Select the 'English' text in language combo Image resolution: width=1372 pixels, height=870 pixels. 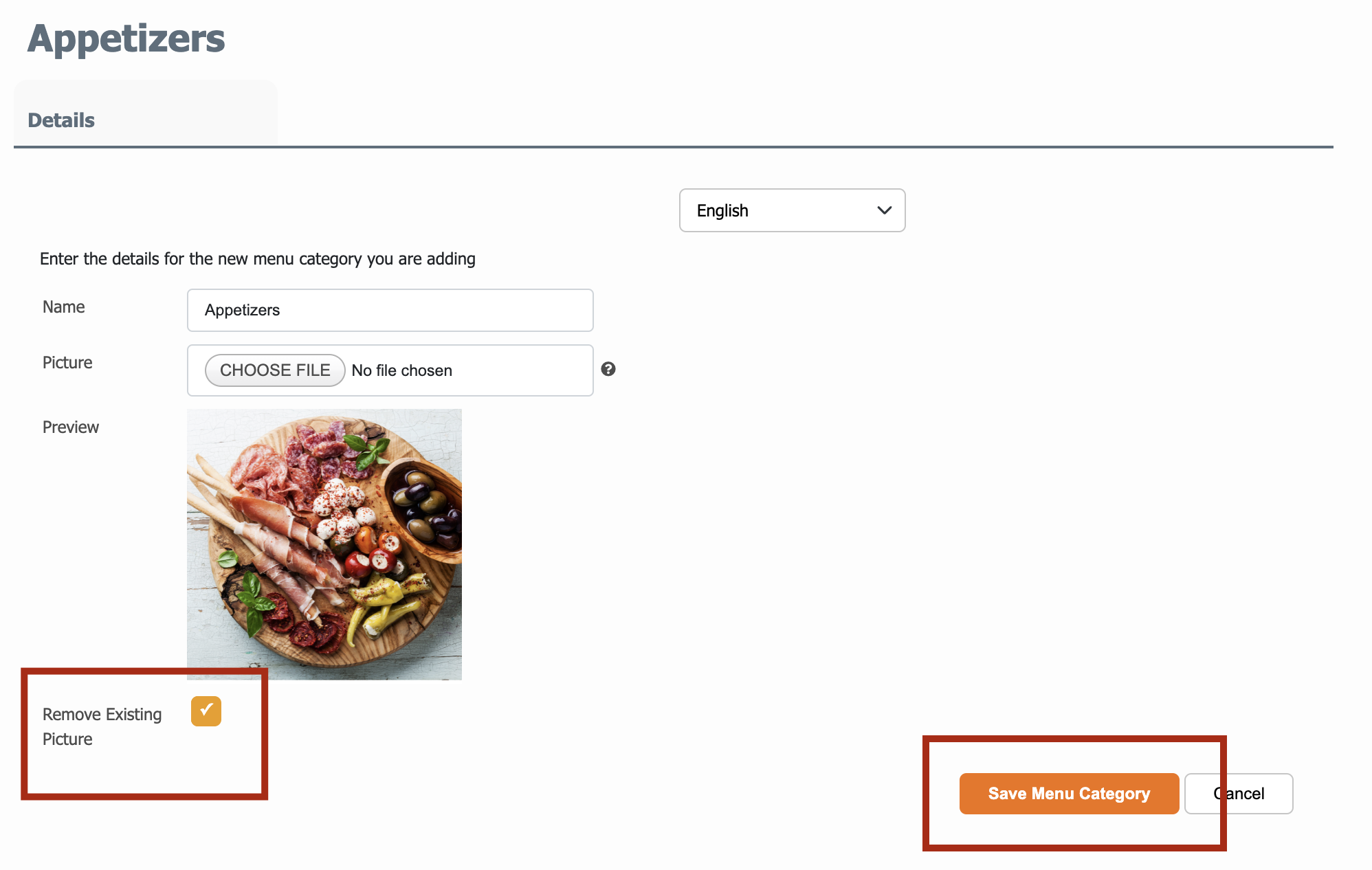[722, 211]
